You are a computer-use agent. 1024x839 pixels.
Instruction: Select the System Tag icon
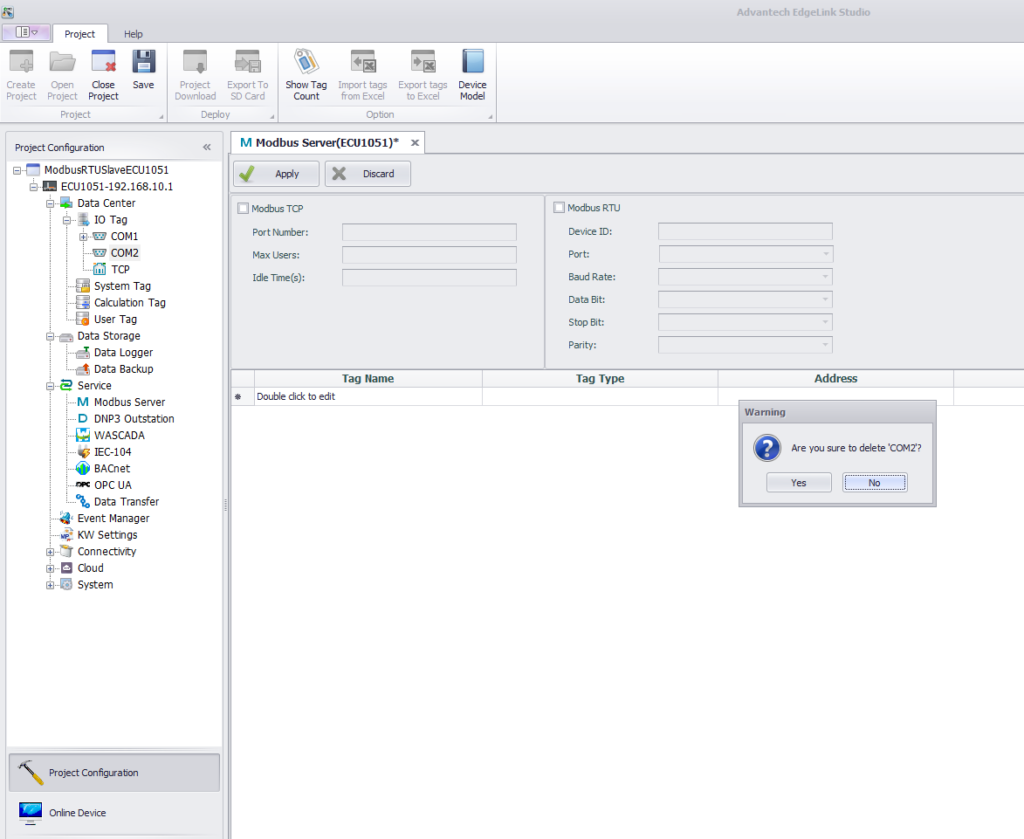coord(83,286)
